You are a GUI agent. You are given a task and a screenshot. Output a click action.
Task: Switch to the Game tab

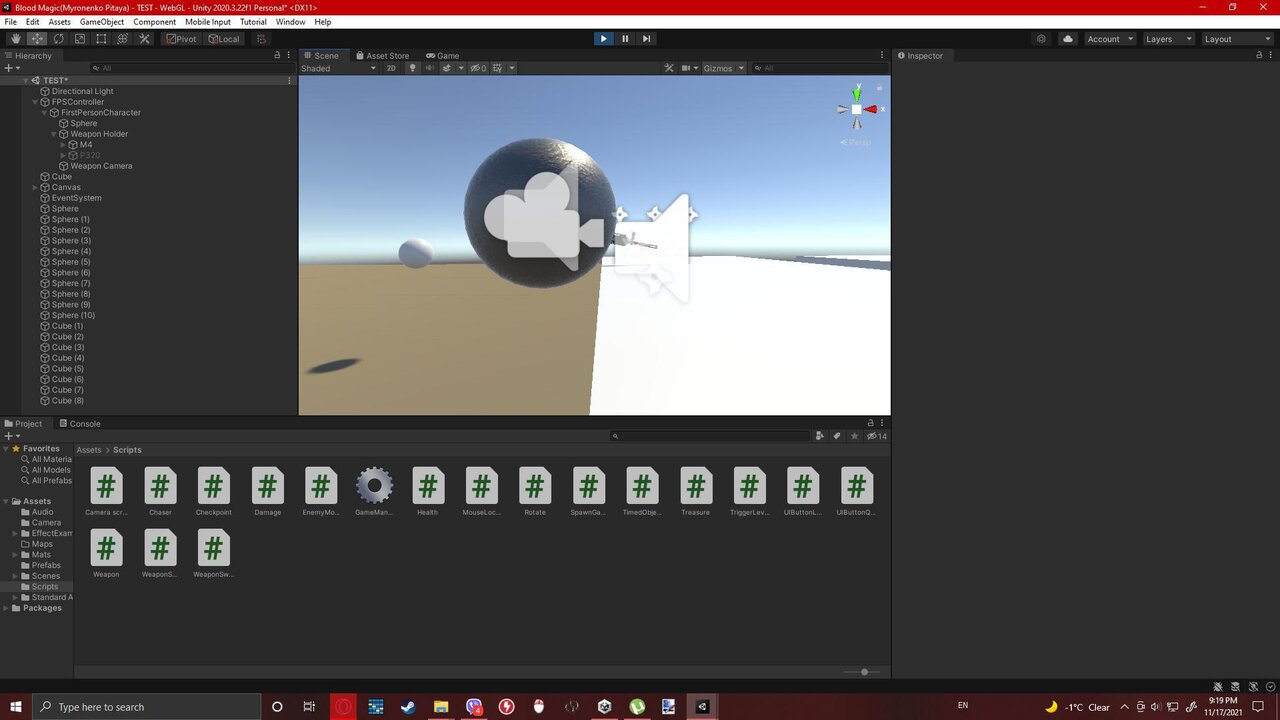click(442, 56)
